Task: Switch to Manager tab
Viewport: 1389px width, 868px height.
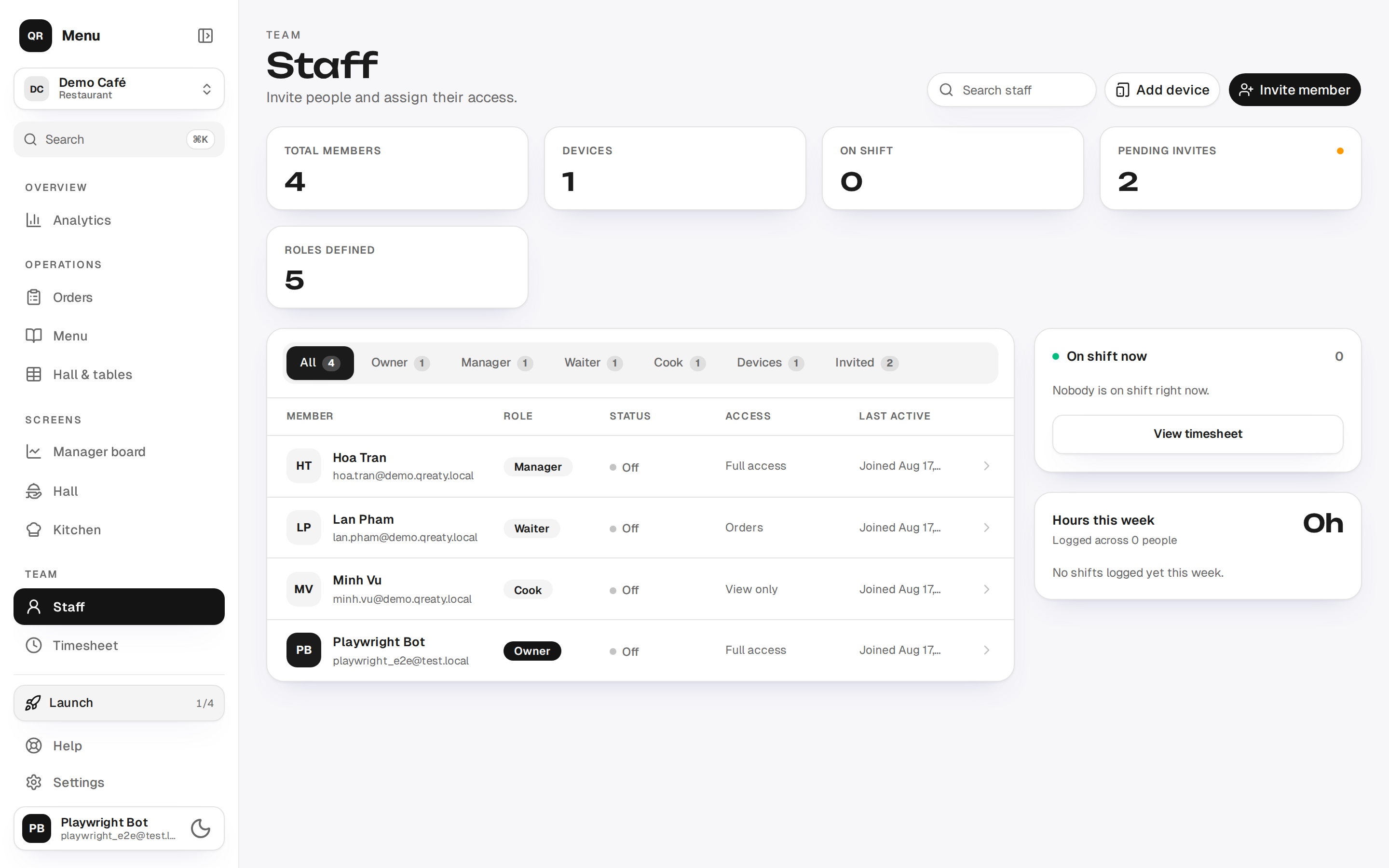Action: [x=497, y=363]
